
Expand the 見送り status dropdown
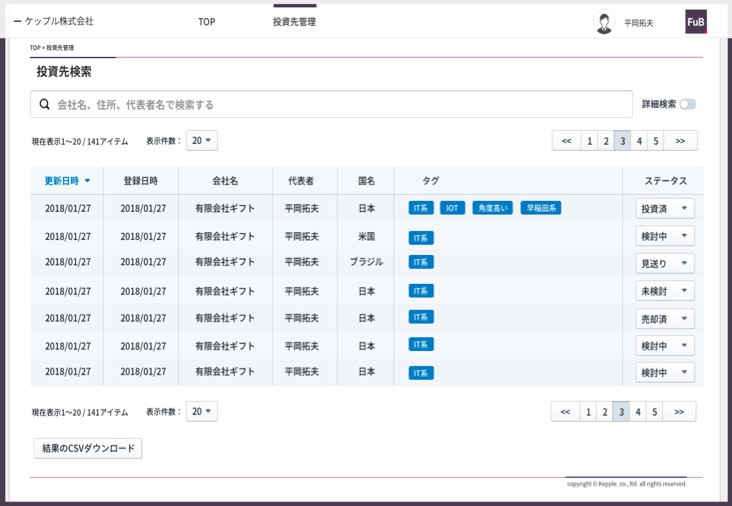point(665,263)
